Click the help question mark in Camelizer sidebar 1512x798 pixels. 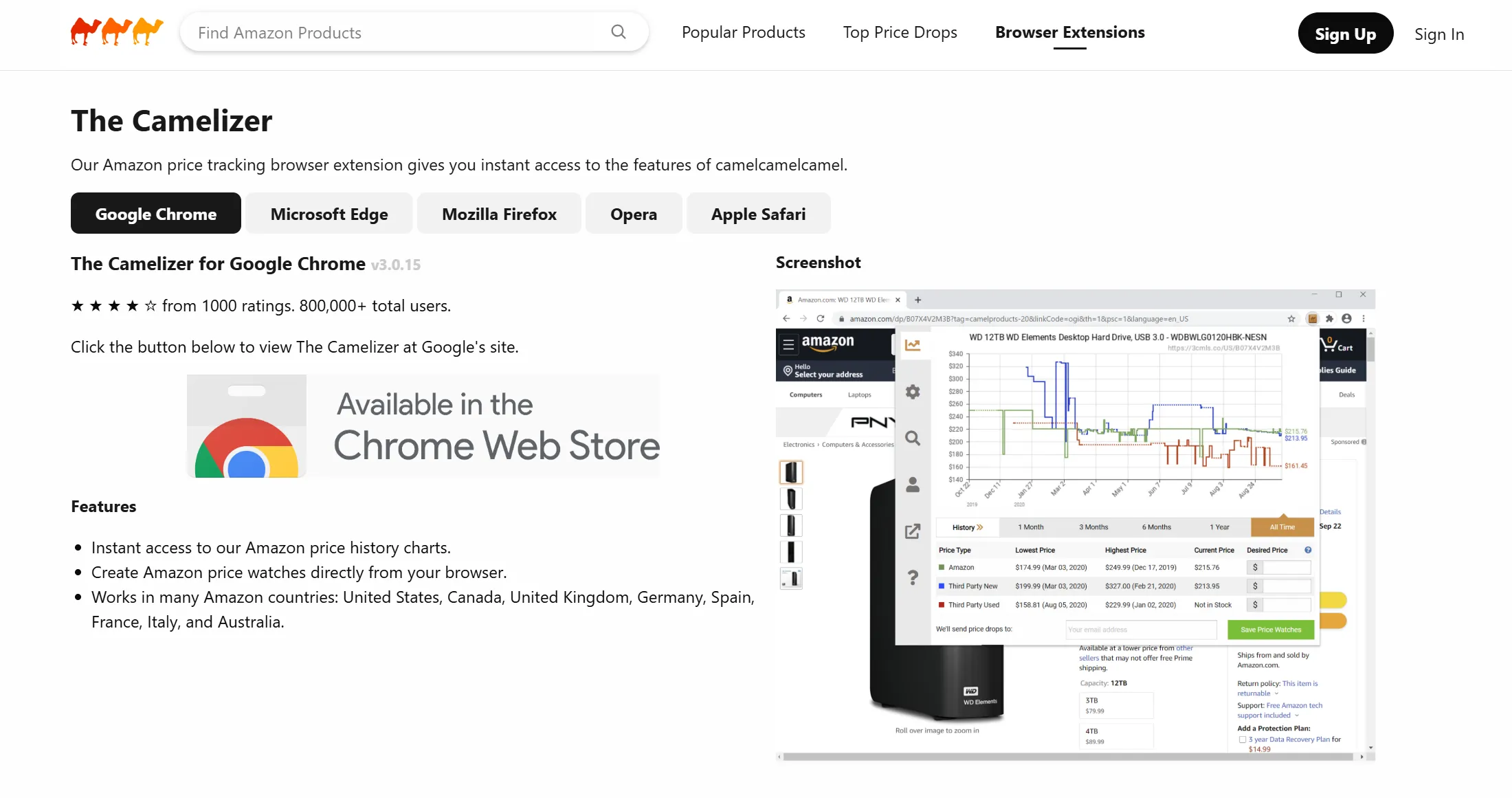coord(913,577)
